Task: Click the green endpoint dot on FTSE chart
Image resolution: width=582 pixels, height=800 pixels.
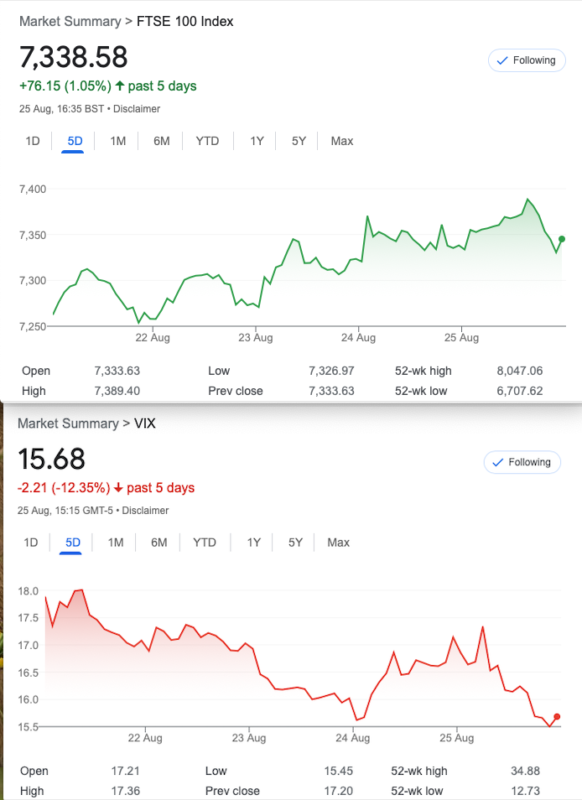Action: click(x=562, y=239)
